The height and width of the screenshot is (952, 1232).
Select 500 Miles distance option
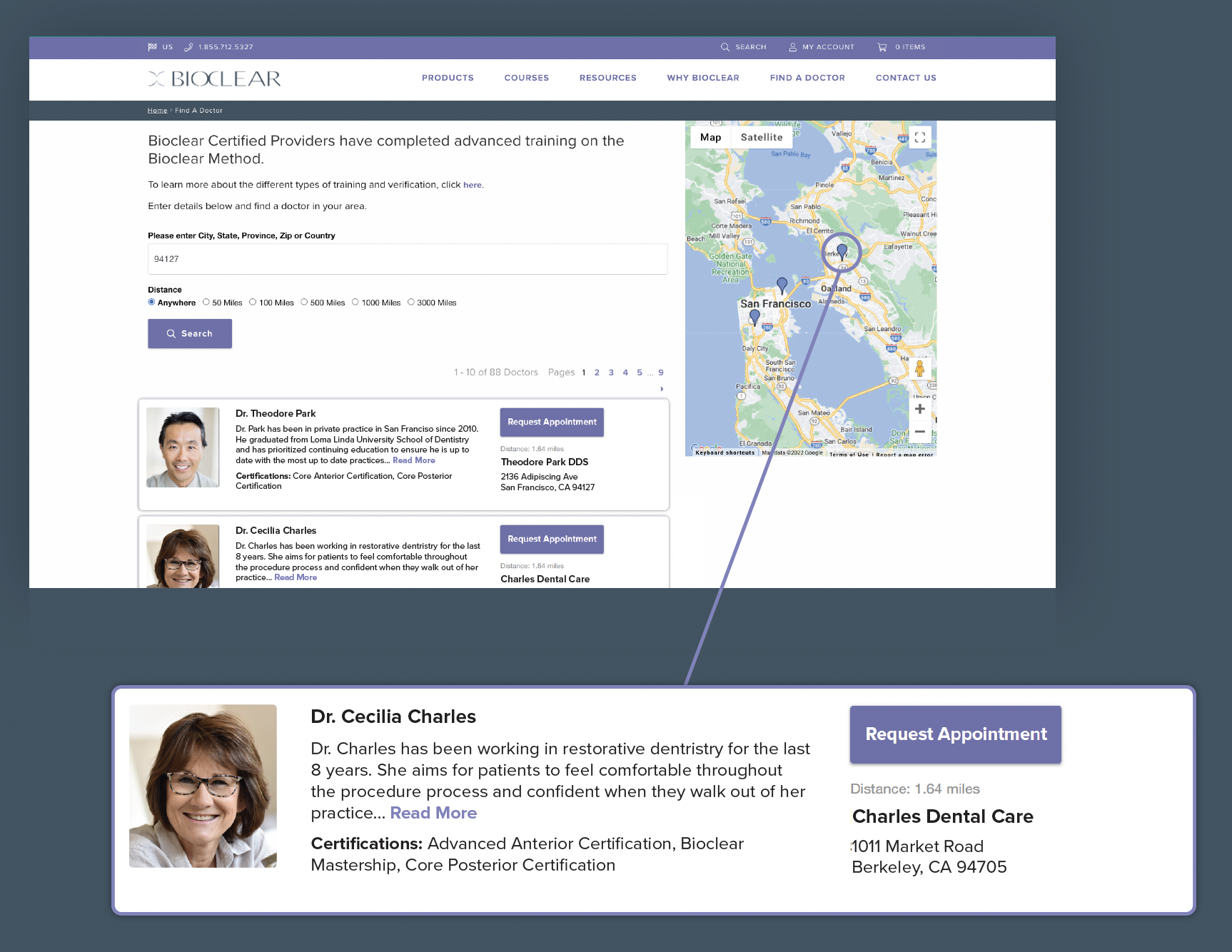pos(304,302)
